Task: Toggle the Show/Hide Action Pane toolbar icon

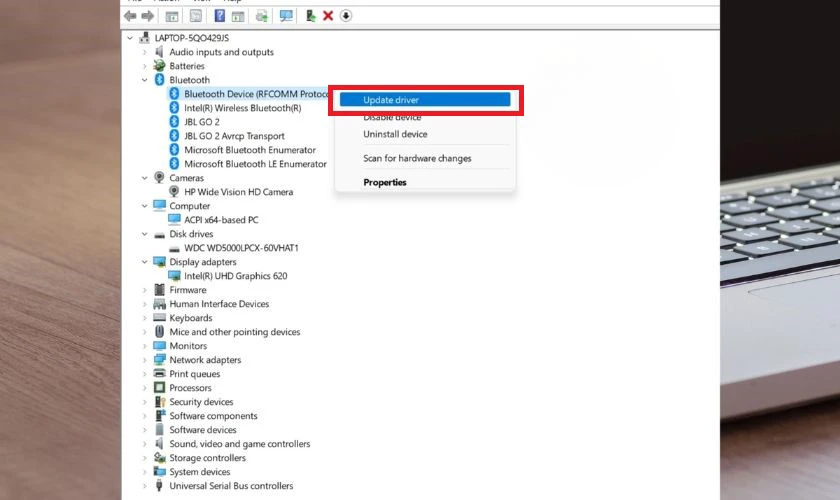Action: pos(238,16)
